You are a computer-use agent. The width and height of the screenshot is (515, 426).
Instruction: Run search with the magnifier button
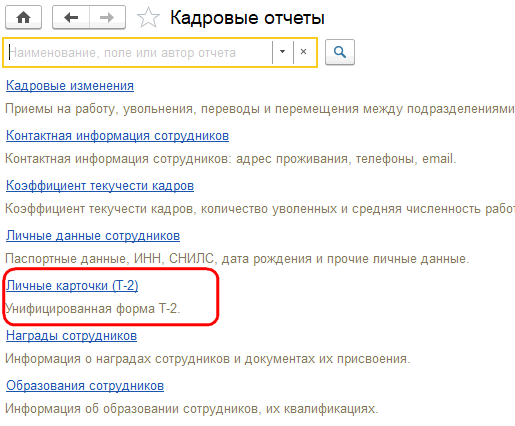pyautogui.click(x=340, y=52)
